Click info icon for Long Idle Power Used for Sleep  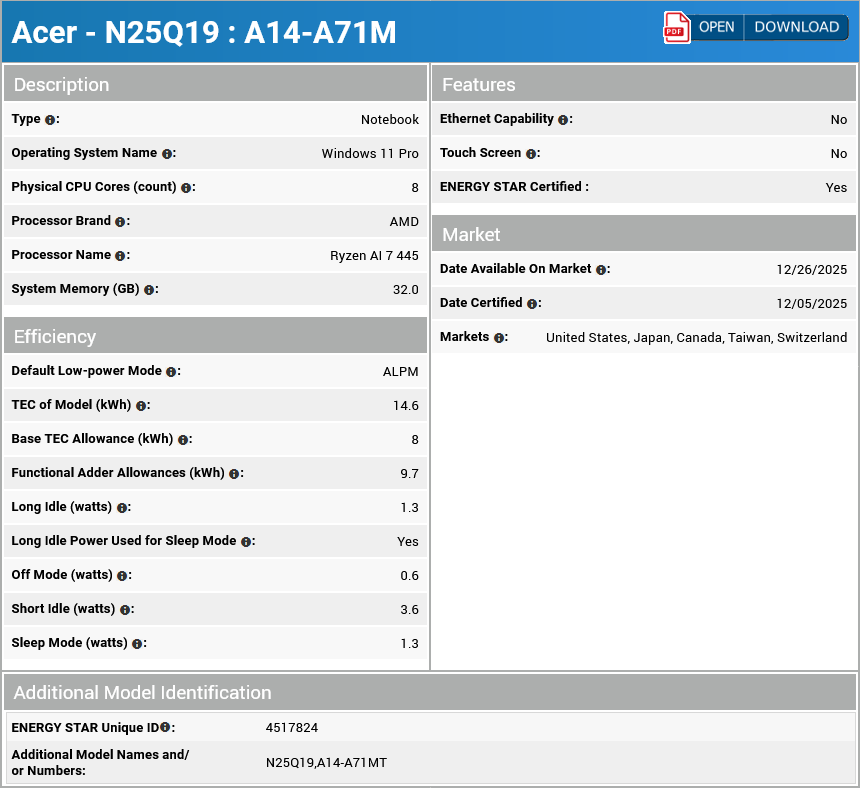coord(246,542)
